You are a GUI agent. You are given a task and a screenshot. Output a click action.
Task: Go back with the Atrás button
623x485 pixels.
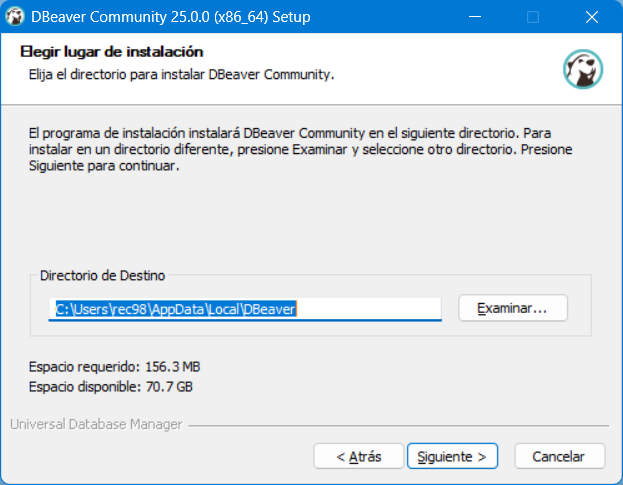point(358,456)
